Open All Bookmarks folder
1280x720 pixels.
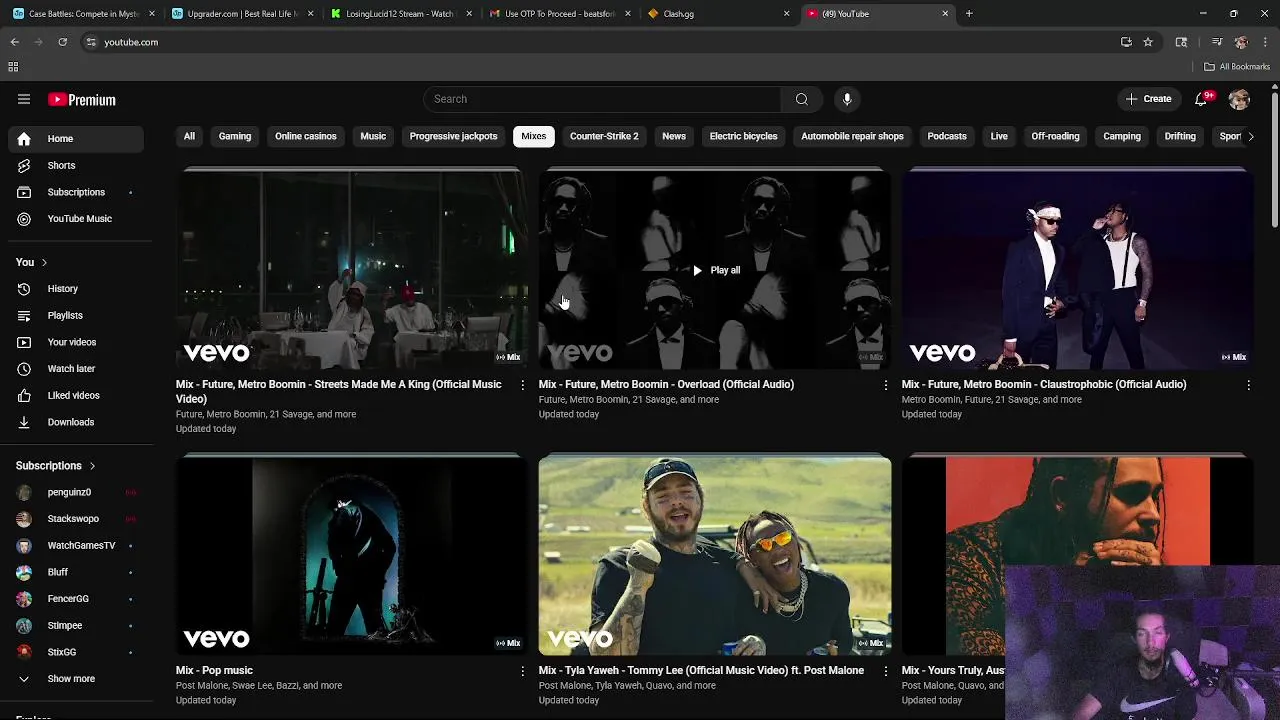pyautogui.click(x=1237, y=67)
